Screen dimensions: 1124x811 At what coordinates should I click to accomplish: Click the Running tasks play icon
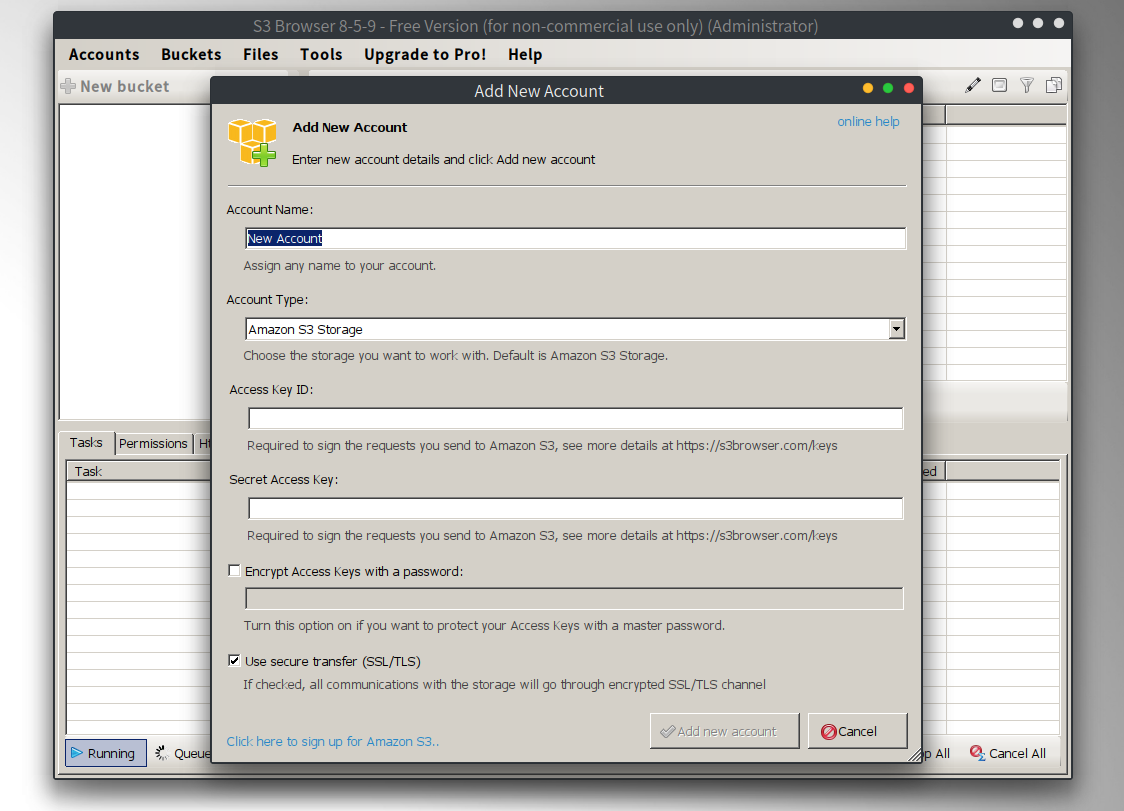78,753
